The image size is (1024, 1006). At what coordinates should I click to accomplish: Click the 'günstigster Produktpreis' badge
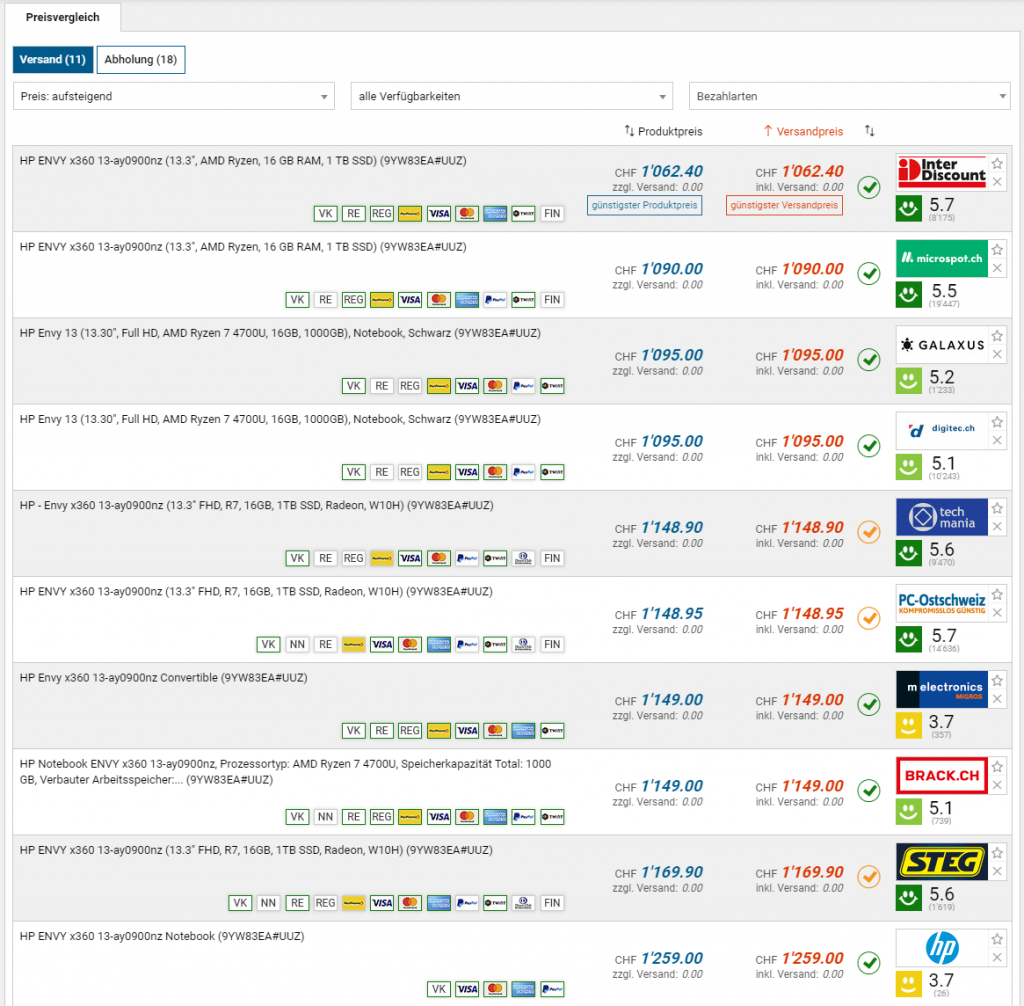pos(644,205)
